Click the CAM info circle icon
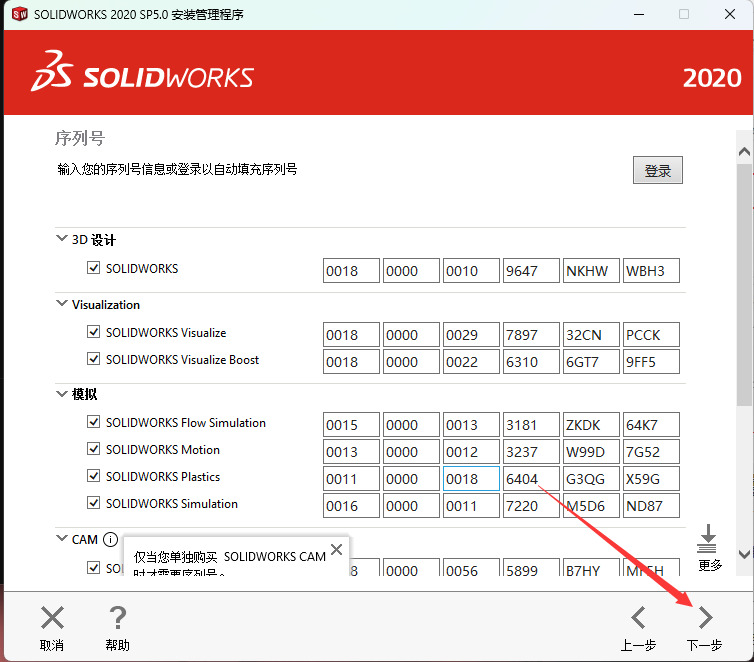The image size is (754, 662). click(110, 539)
